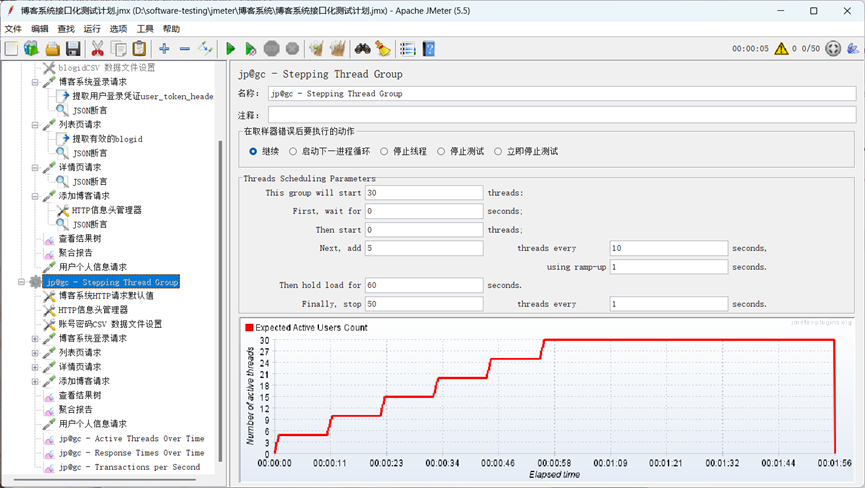
Task: Expand 详情页请求 under Stepping Thread Group
Action: 35,367
